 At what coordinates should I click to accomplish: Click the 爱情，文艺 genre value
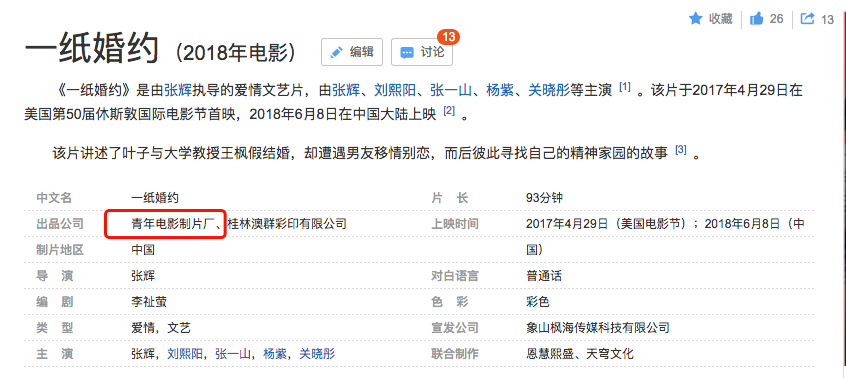click(x=161, y=328)
